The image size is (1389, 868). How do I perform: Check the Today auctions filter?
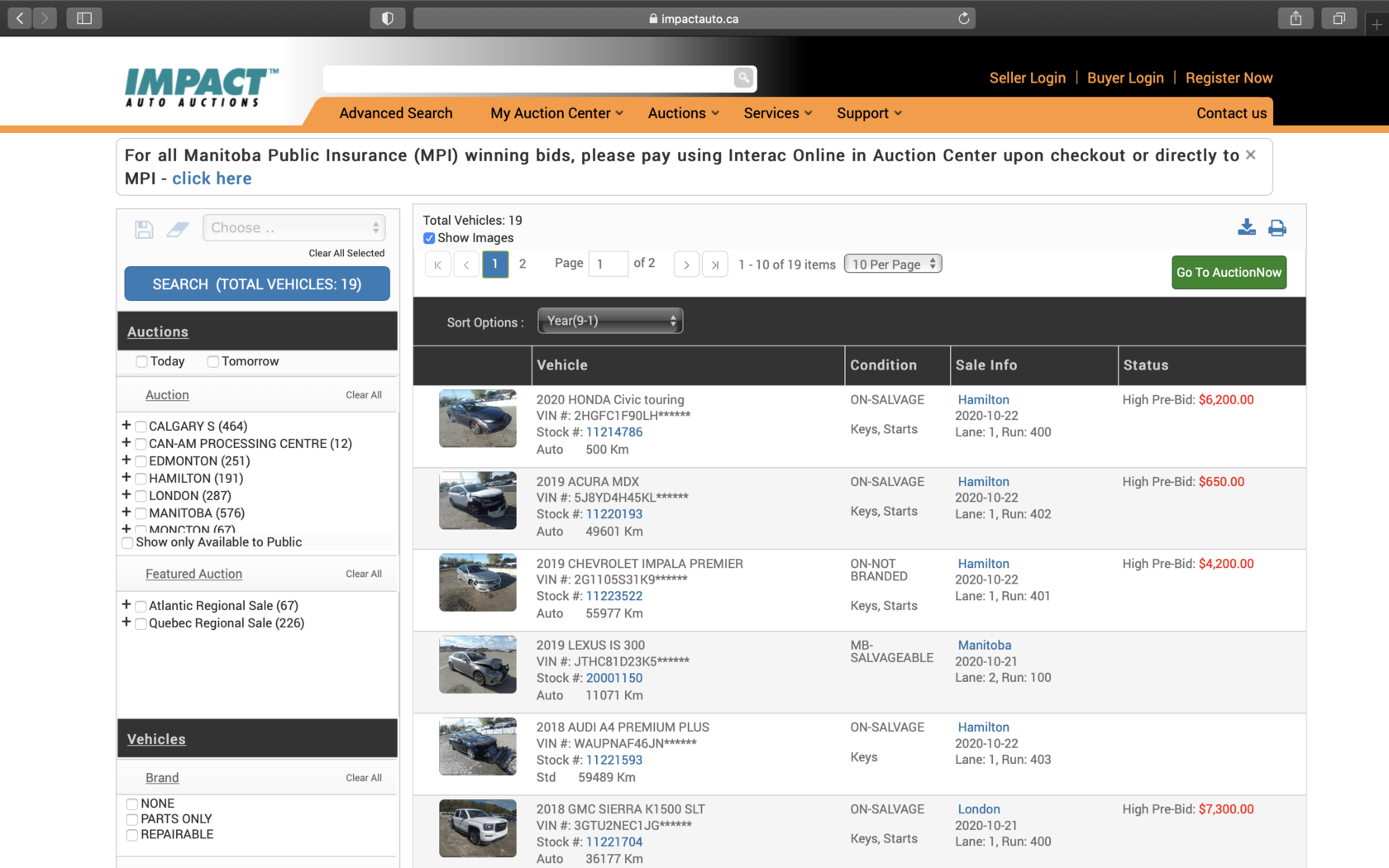(141, 361)
